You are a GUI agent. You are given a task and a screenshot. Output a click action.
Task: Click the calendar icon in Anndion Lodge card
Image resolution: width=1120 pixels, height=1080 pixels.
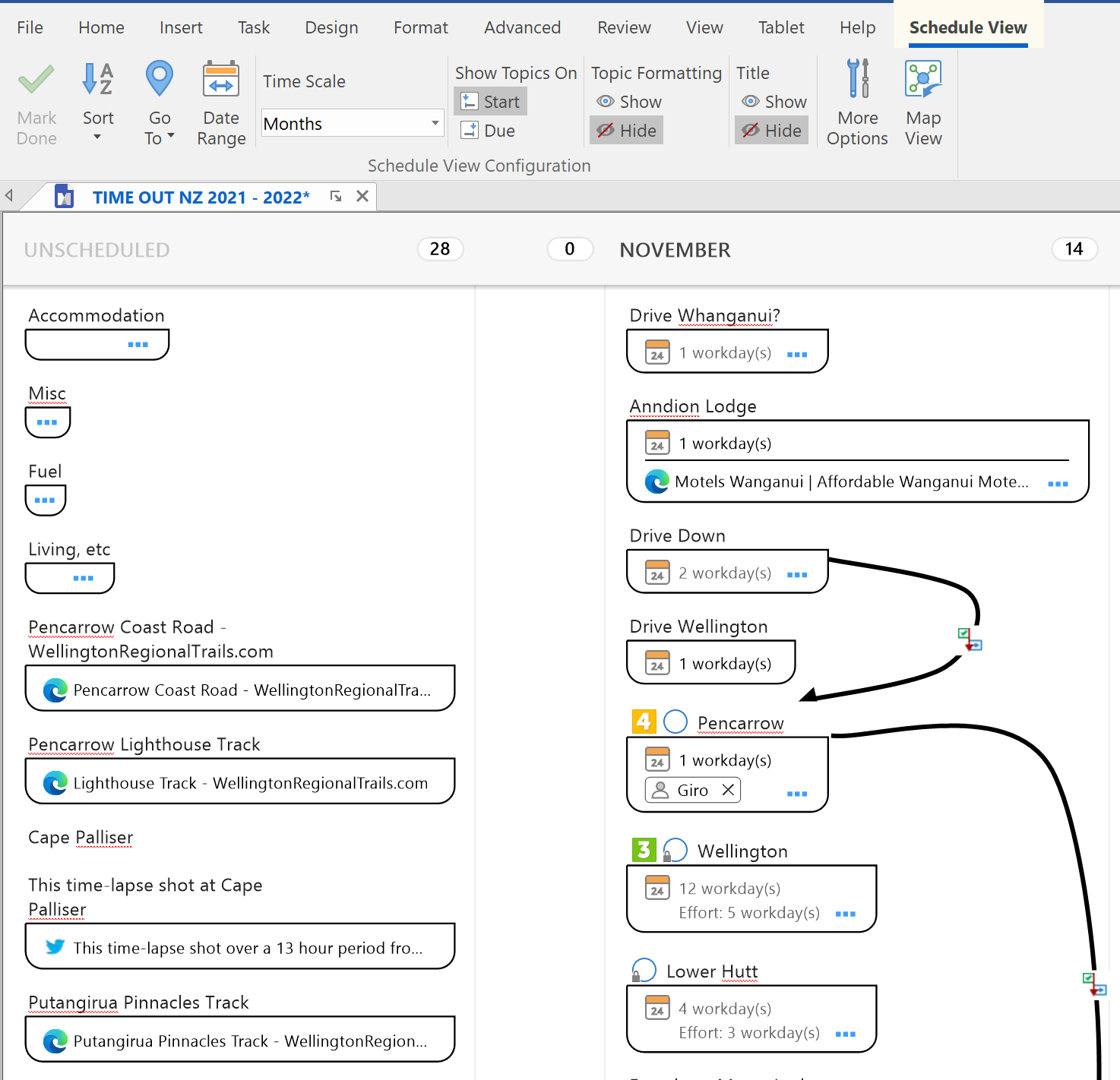coord(657,443)
